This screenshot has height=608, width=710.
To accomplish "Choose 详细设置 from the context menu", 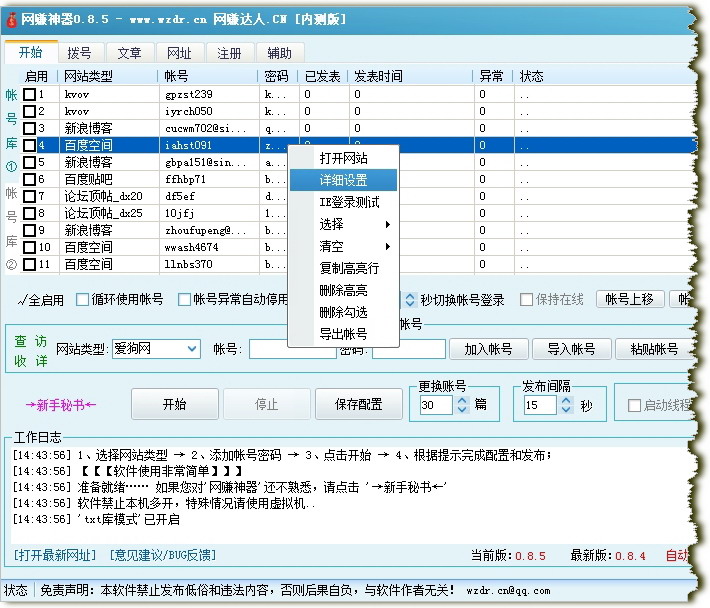I will [x=343, y=180].
